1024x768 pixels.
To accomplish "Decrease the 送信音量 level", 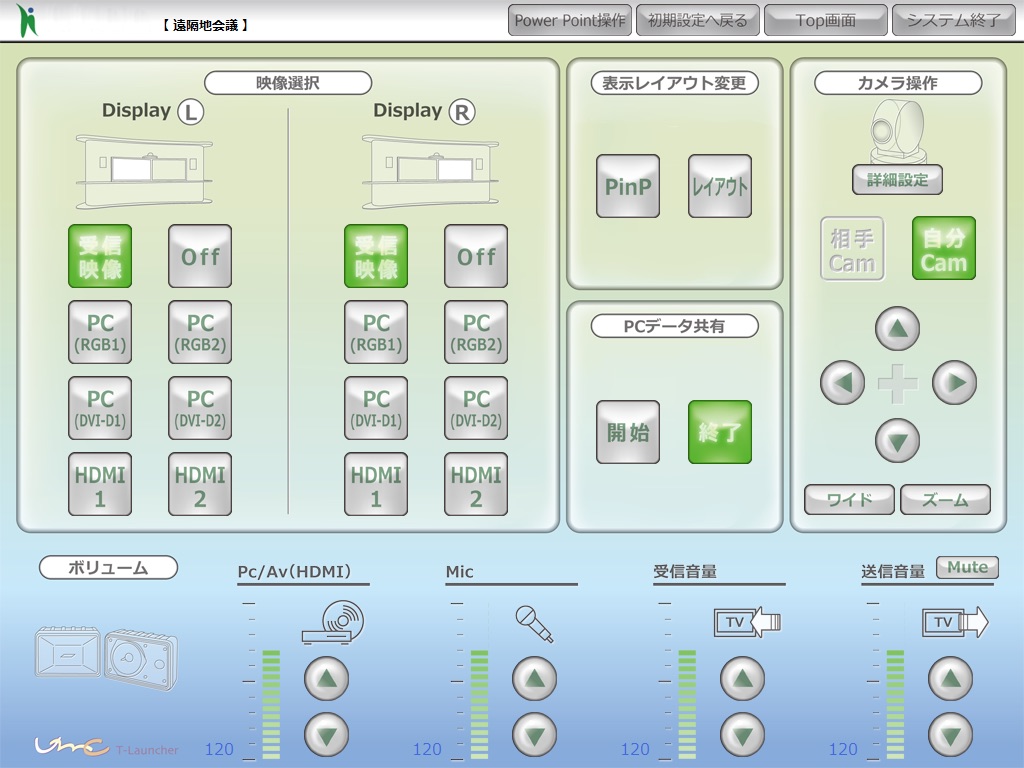I will point(950,735).
